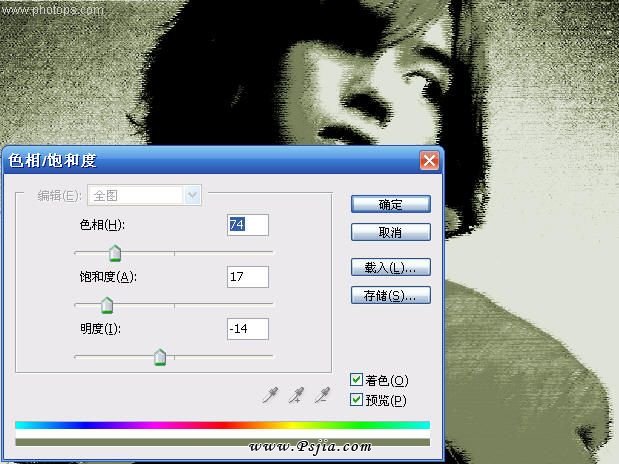
Task: Click the 明度 lightness slider handle
Action: 160,357
